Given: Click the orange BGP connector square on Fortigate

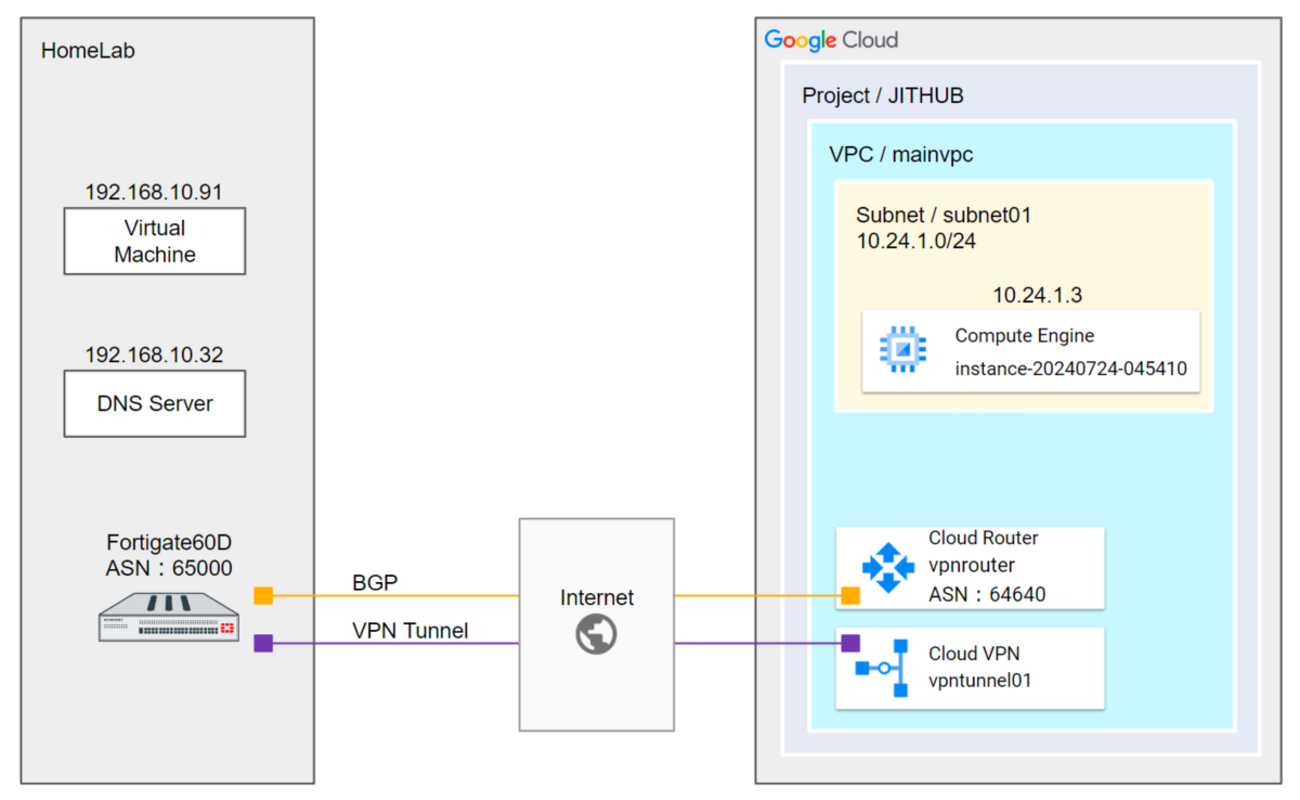Looking at the screenshot, I should pos(262,594).
